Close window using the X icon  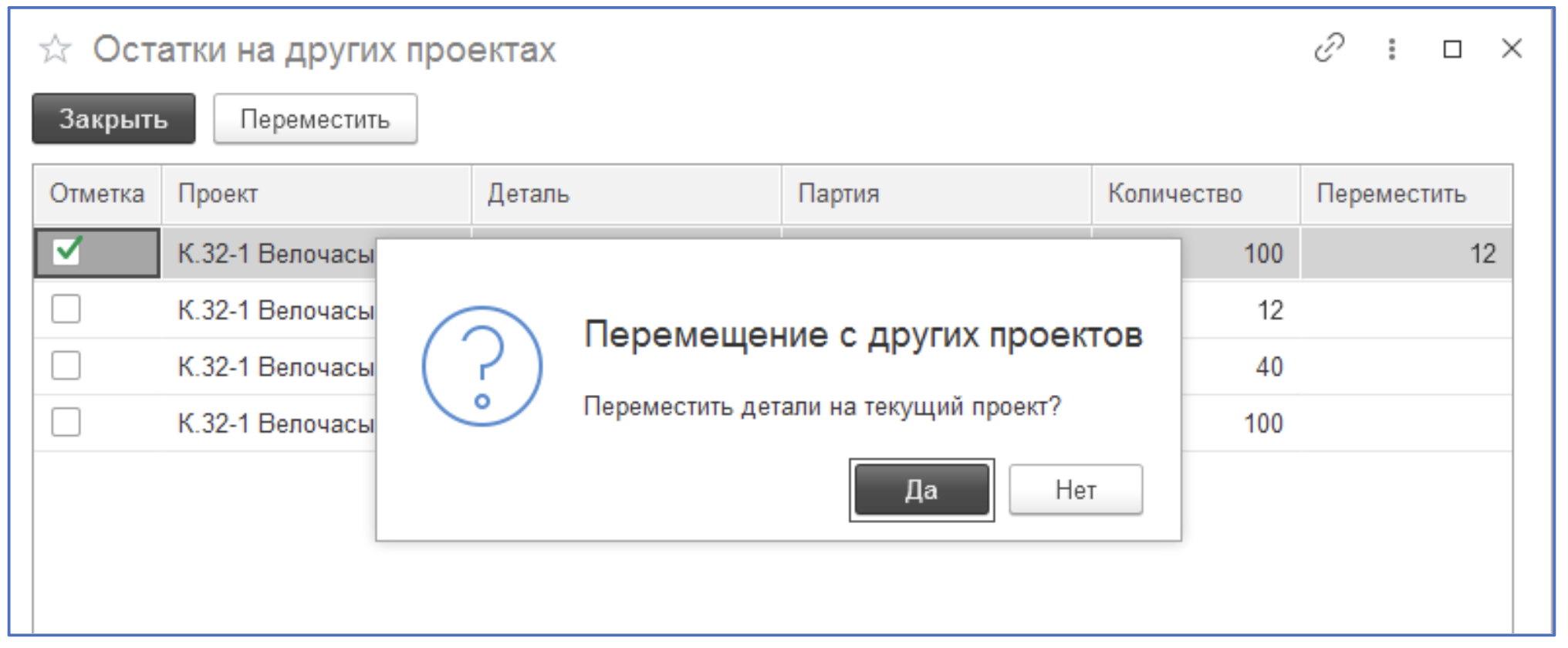[1512, 49]
